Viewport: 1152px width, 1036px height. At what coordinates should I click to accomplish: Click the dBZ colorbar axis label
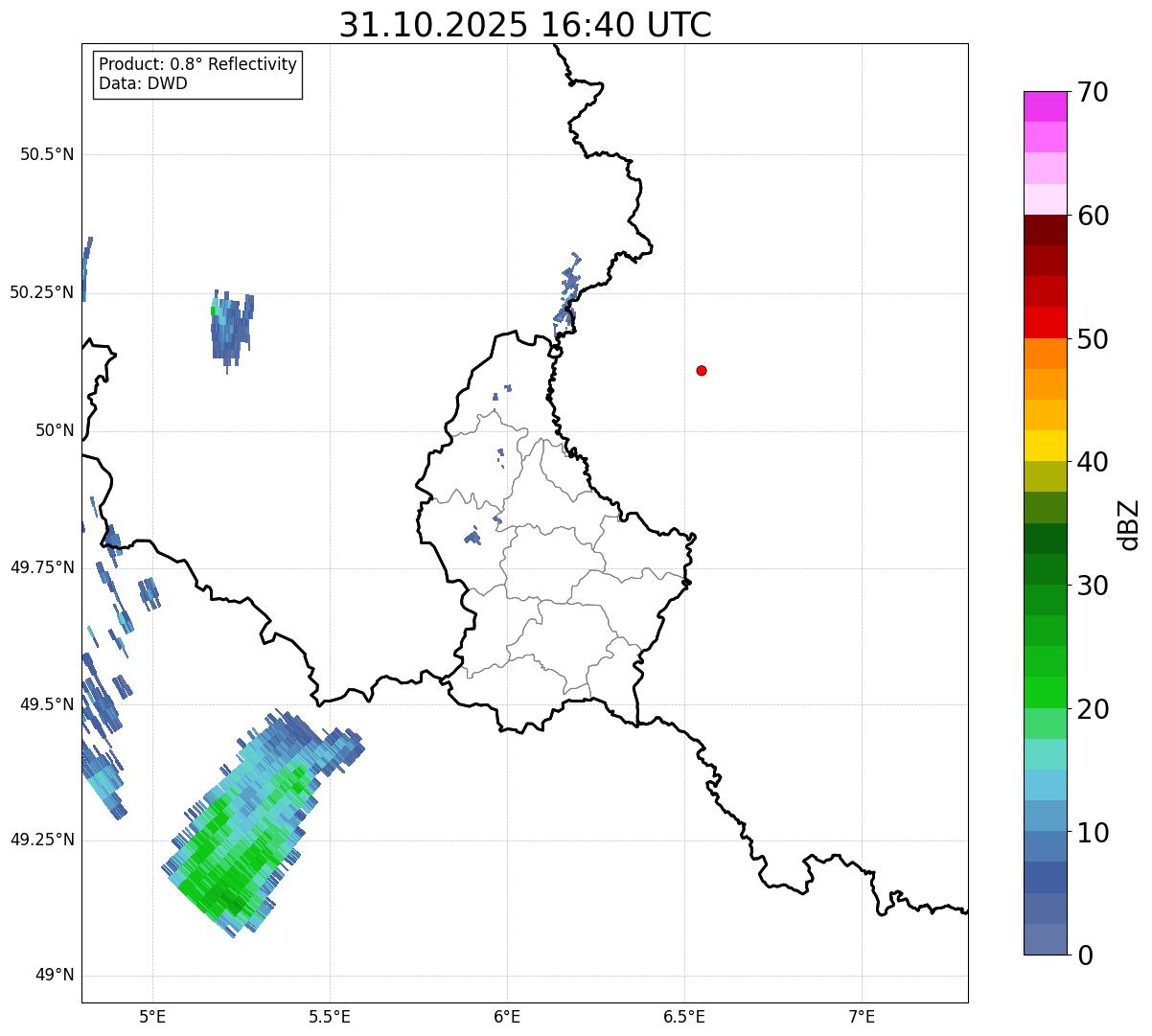pyautogui.click(x=1130, y=524)
